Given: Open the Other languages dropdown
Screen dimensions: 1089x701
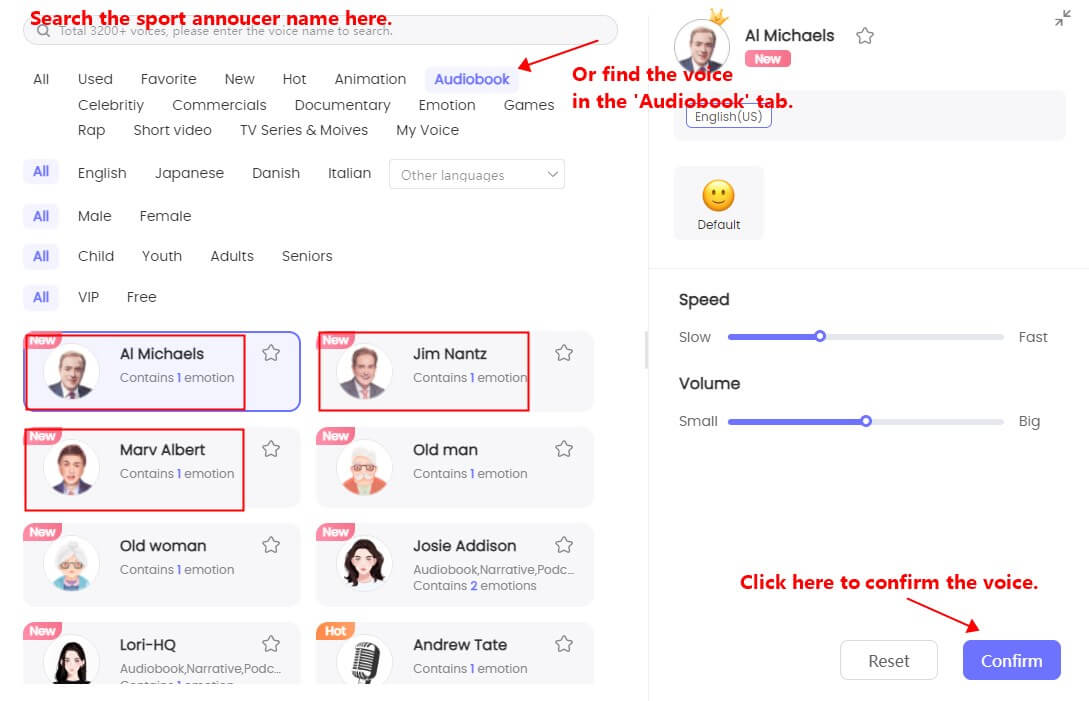Looking at the screenshot, I should pos(476,174).
